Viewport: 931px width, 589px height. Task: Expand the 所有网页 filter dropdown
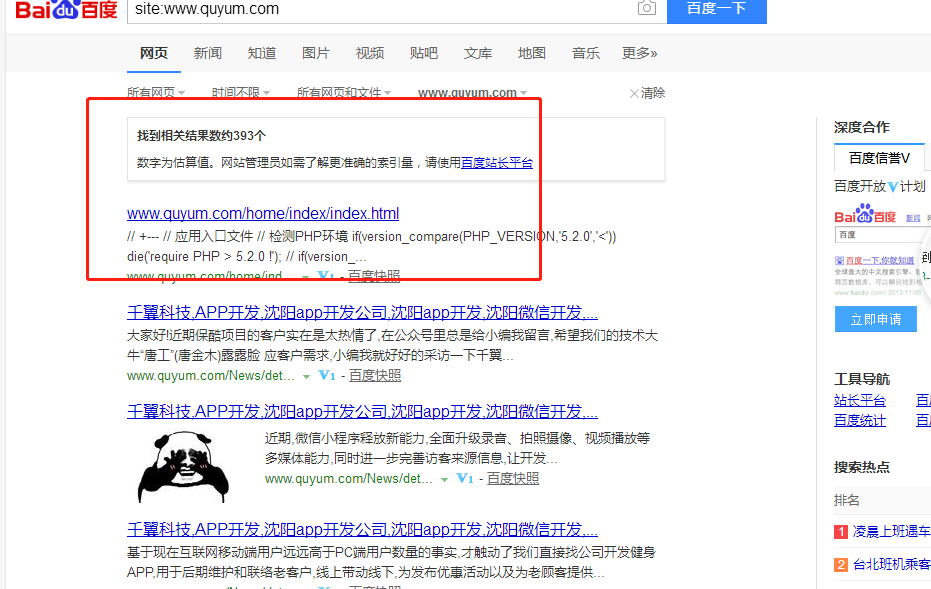pos(156,93)
